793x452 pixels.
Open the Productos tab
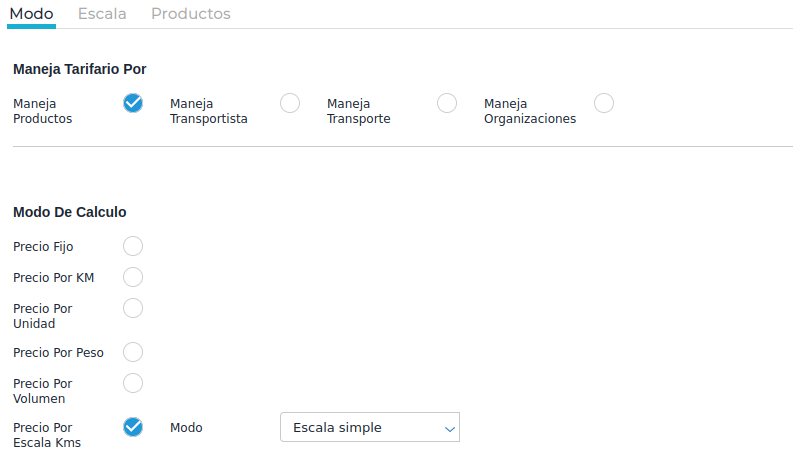[x=190, y=14]
